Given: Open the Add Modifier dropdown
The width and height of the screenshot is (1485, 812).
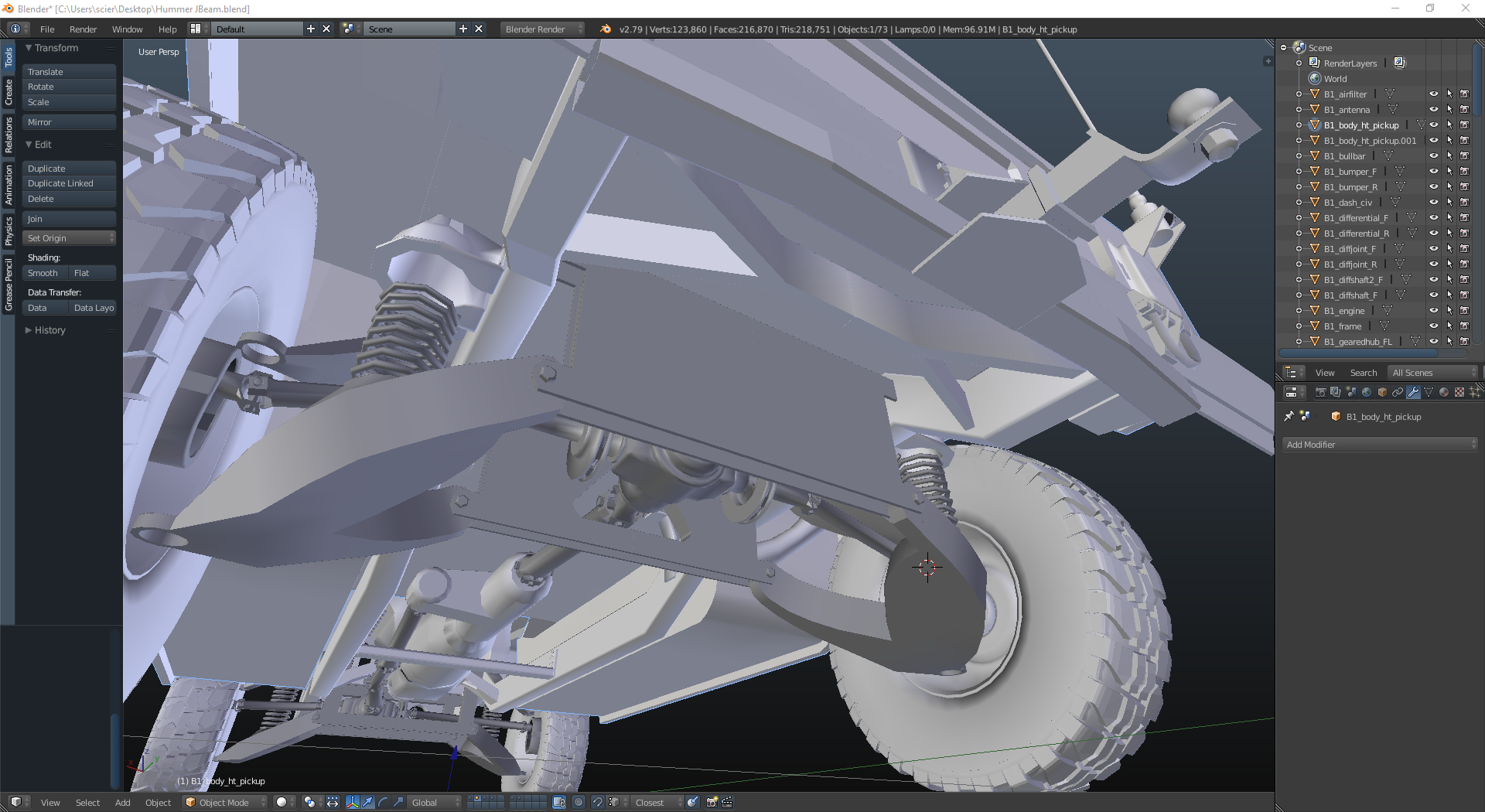Looking at the screenshot, I should coord(1380,445).
